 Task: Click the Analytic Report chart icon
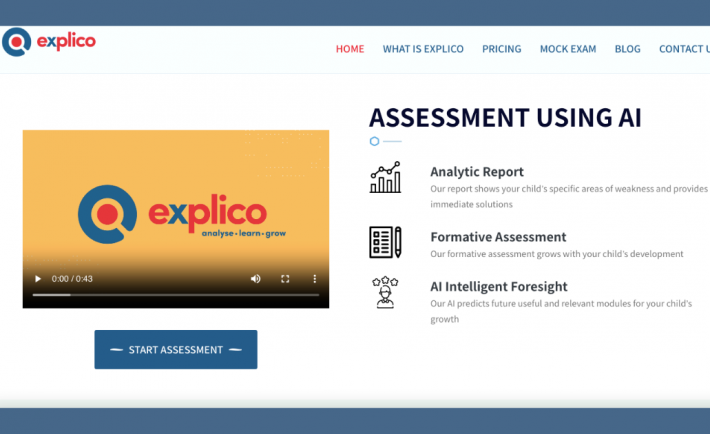[385, 177]
